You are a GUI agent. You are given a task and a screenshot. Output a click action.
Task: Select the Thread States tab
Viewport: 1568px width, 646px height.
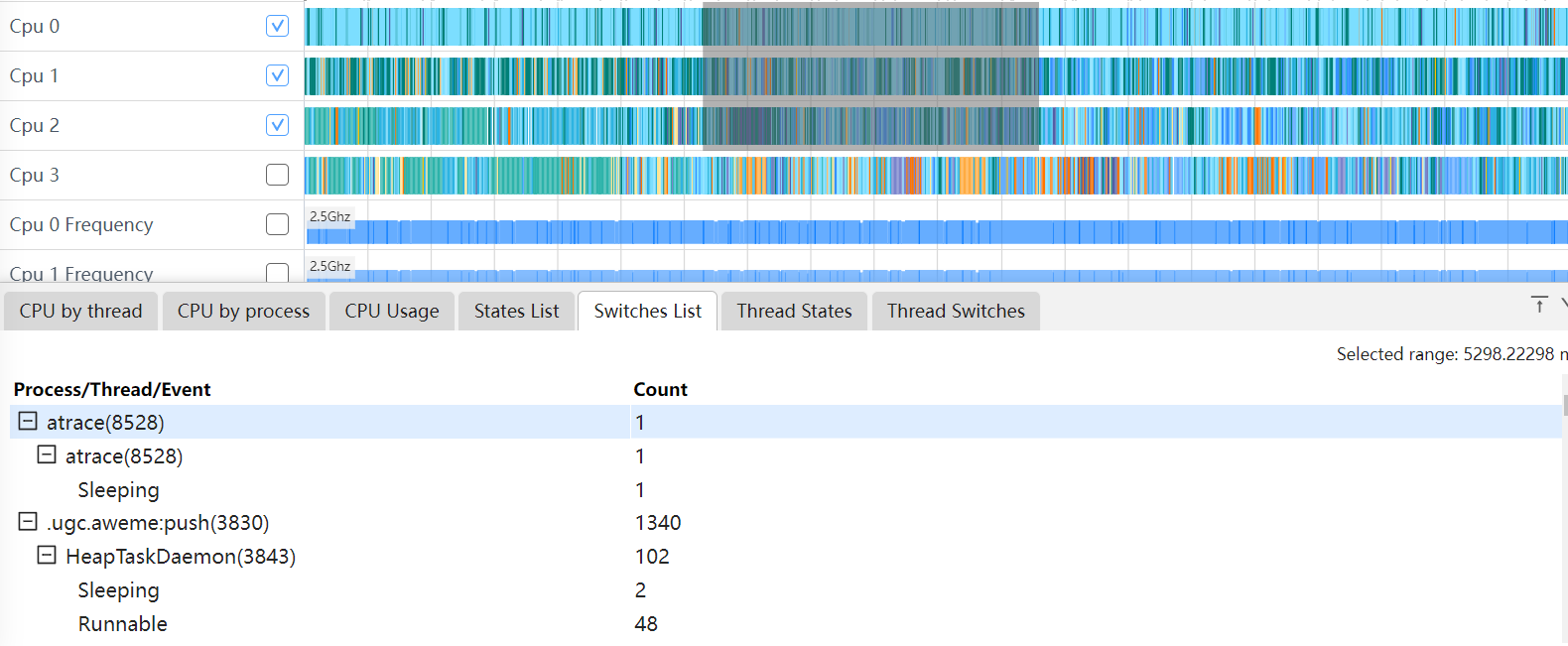click(794, 312)
